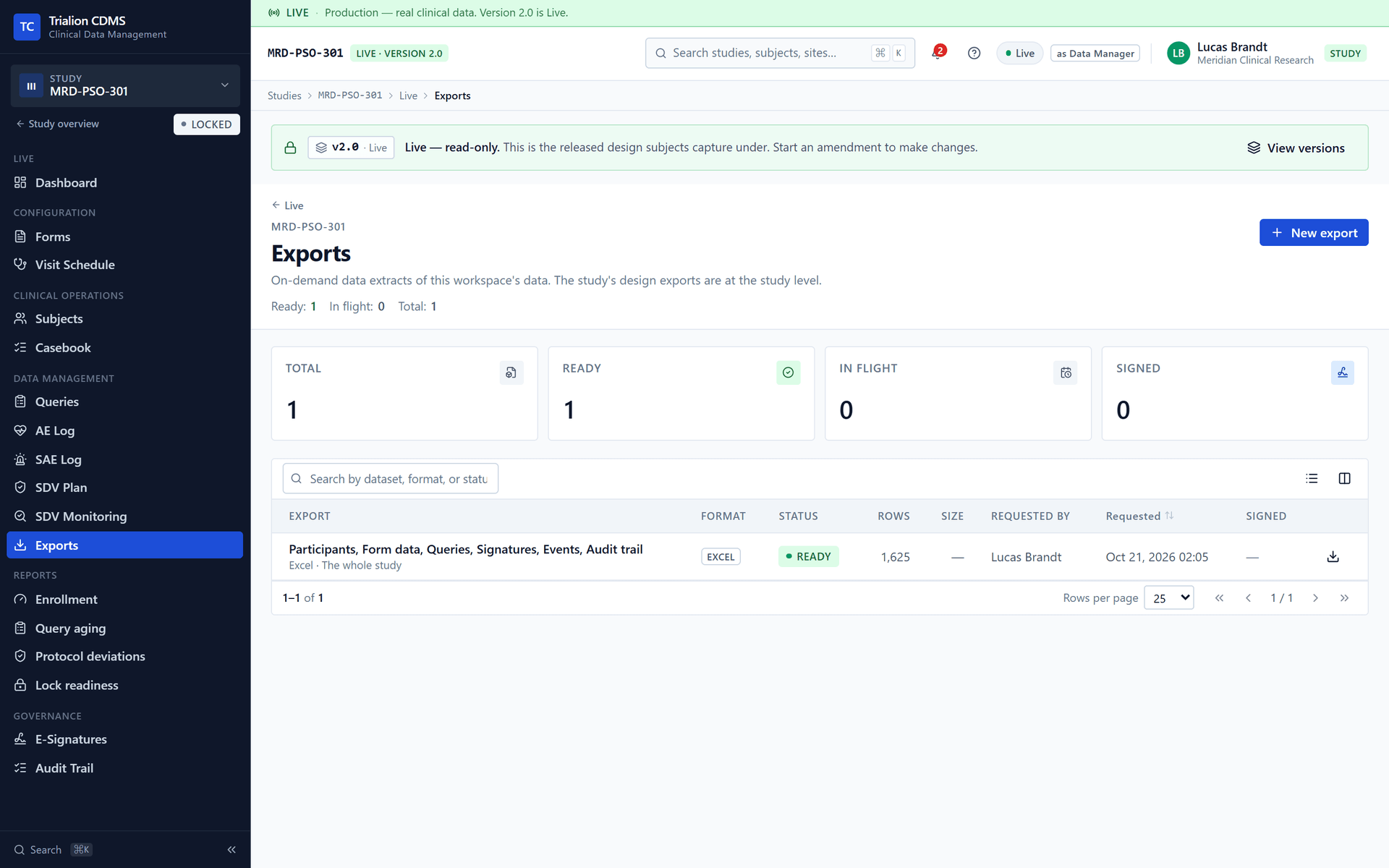Click the In Flight card icon
The height and width of the screenshot is (868, 1389).
point(1065,373)
